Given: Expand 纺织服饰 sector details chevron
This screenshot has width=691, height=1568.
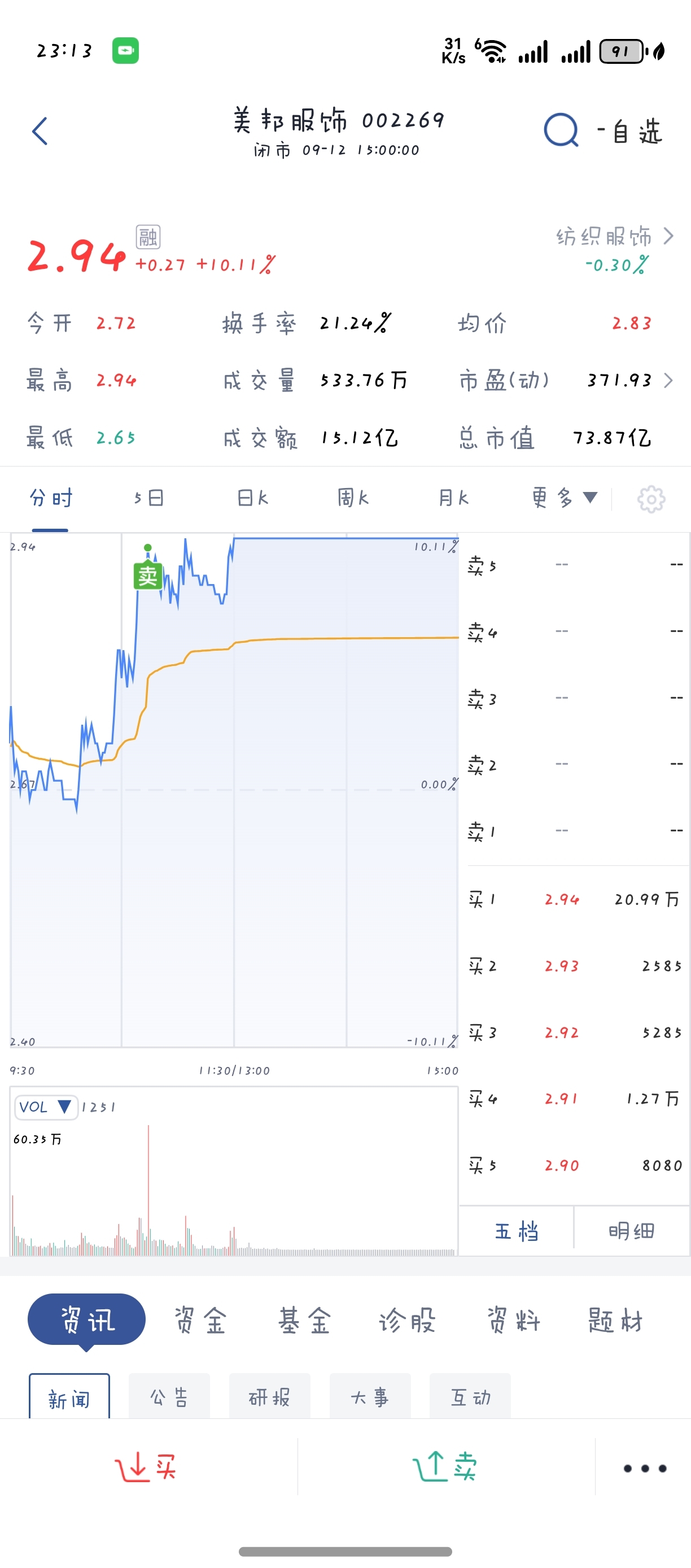Looking at the screenshot, I should point(668,236).
